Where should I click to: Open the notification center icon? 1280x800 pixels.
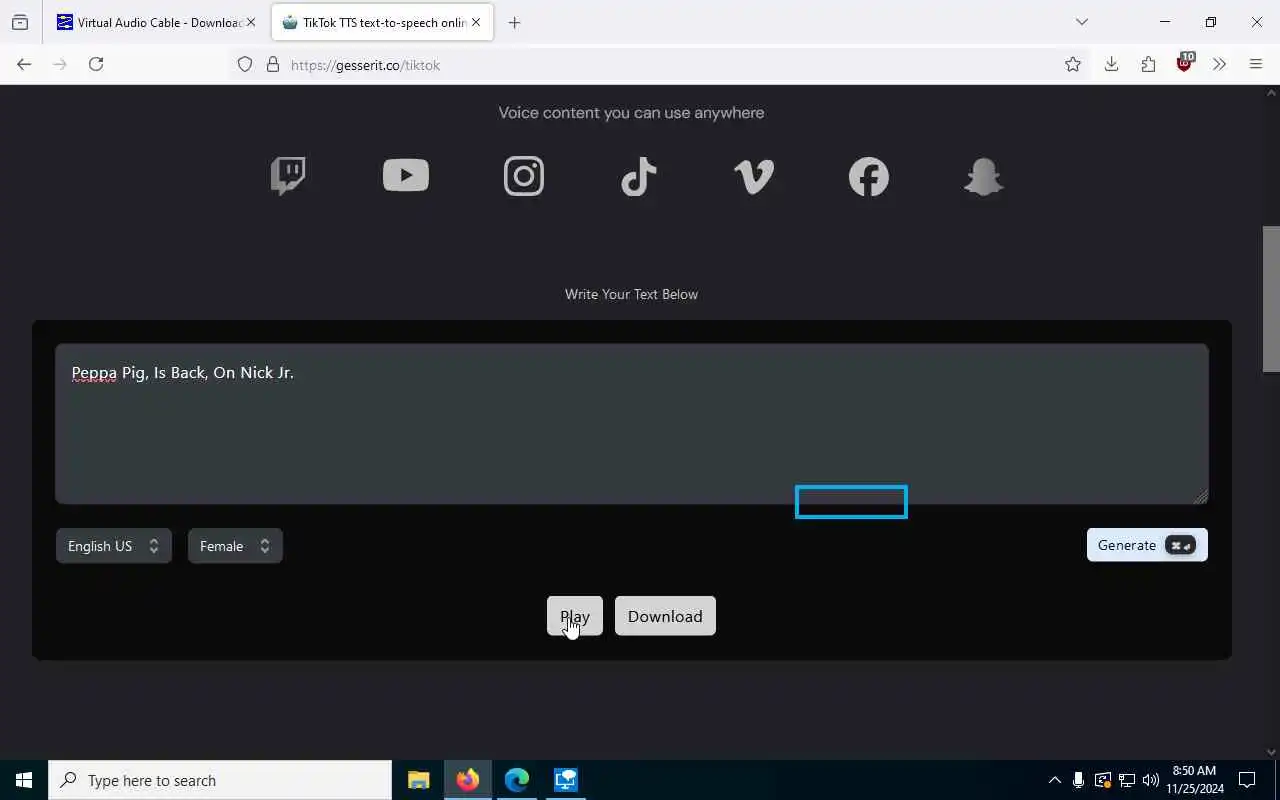1247,780
